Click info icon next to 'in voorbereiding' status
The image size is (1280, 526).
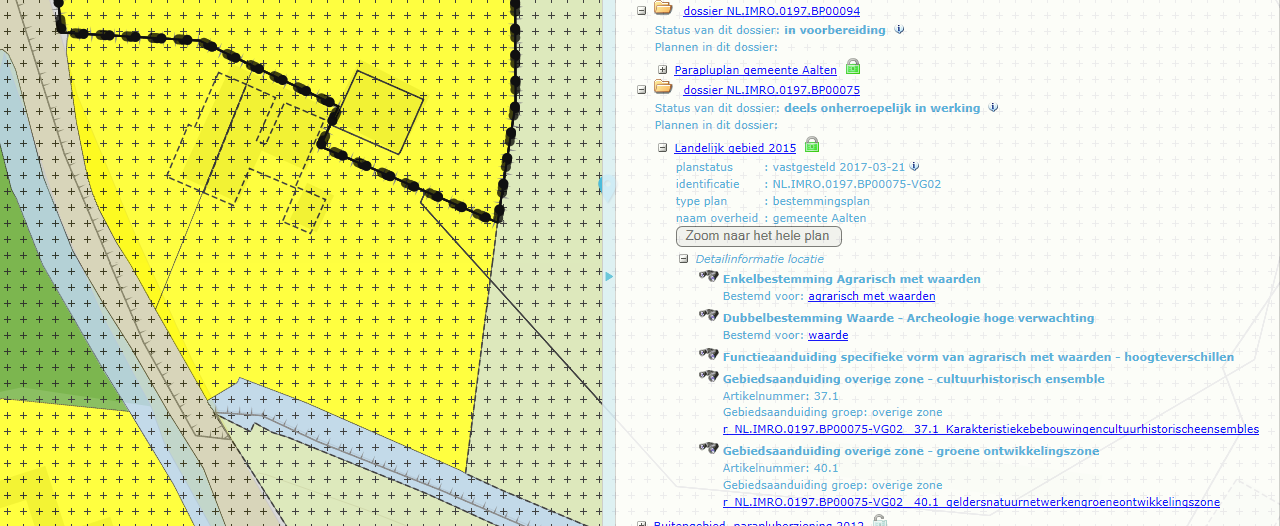pyautogui.click(x=899, y=30)
